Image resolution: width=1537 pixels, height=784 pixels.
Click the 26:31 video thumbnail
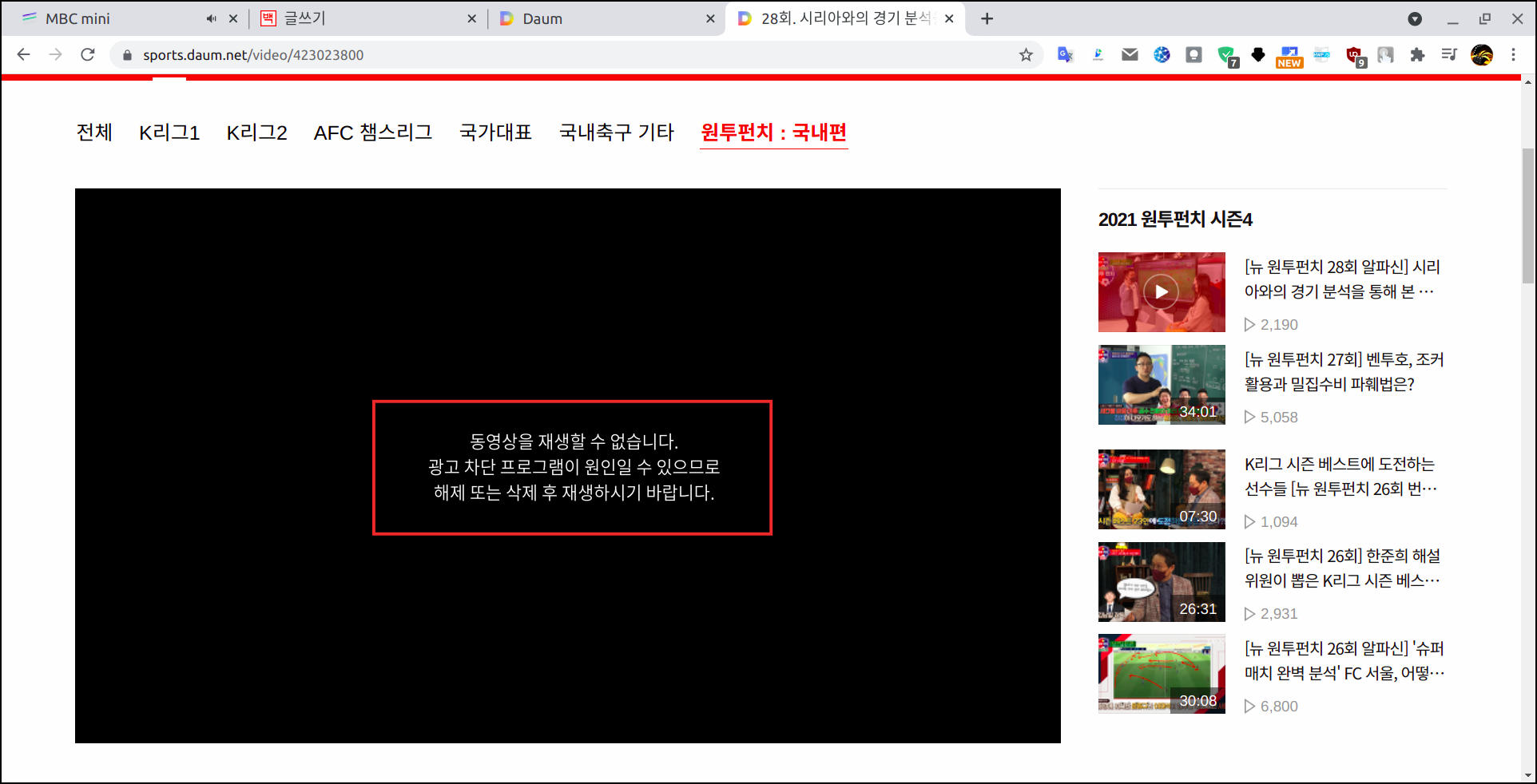pos(1162,581)
